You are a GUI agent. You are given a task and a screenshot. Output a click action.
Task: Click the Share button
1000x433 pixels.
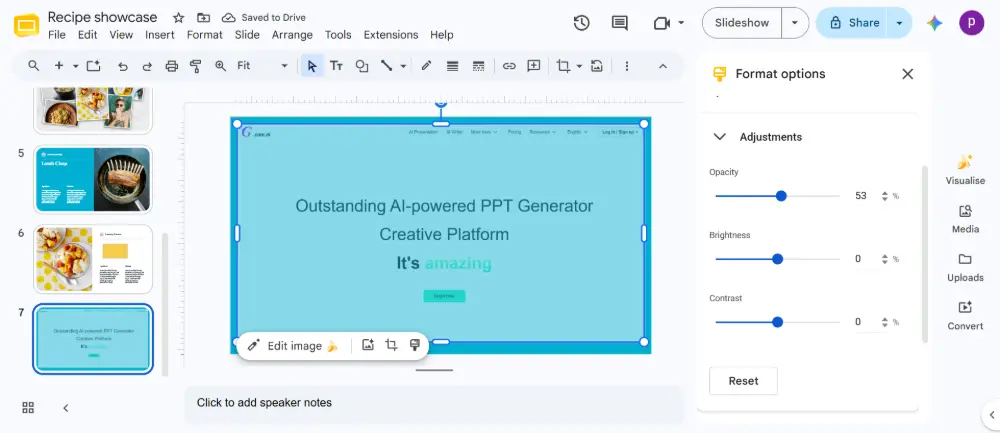853,23
